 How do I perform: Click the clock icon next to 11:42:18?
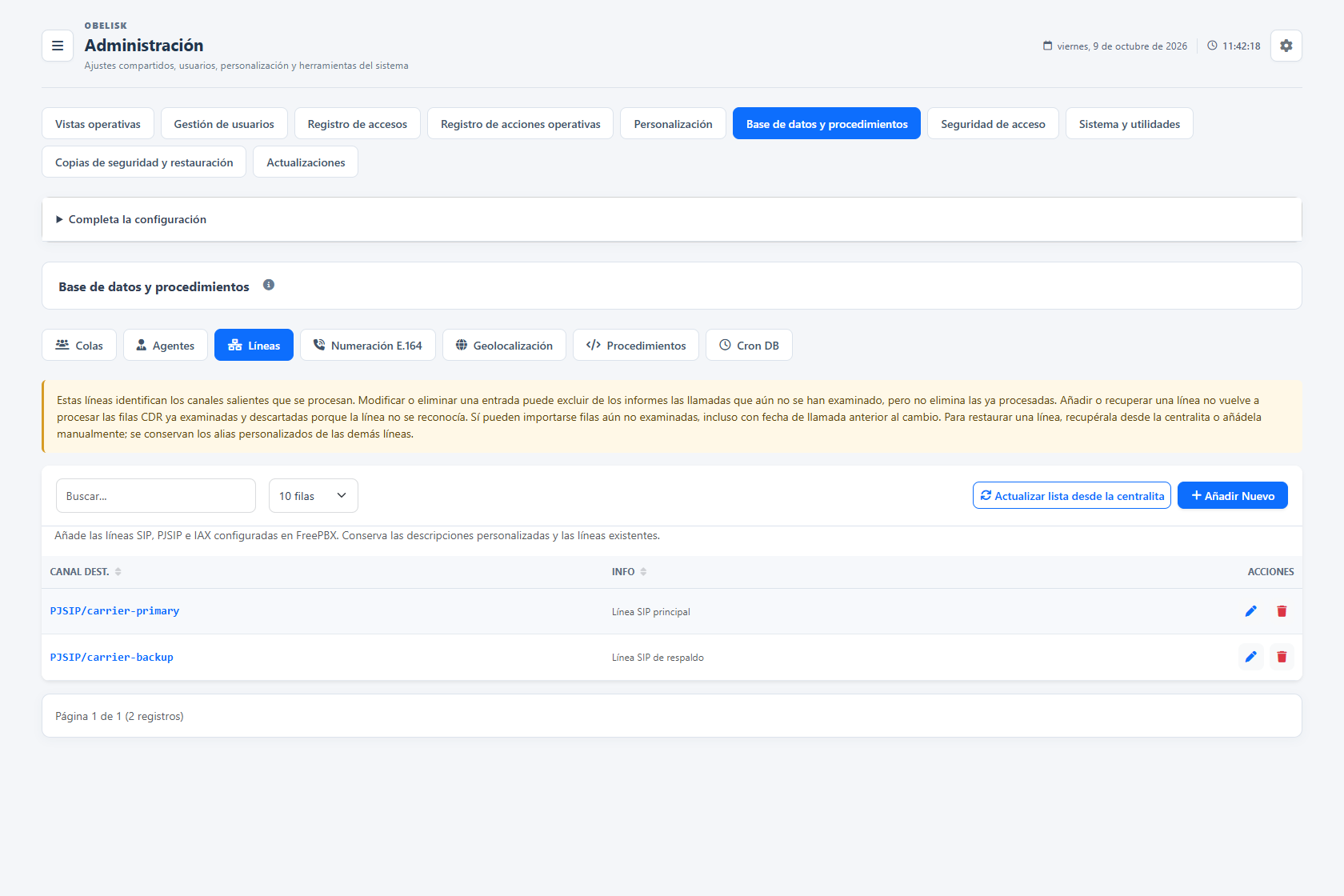(1212, 46)
